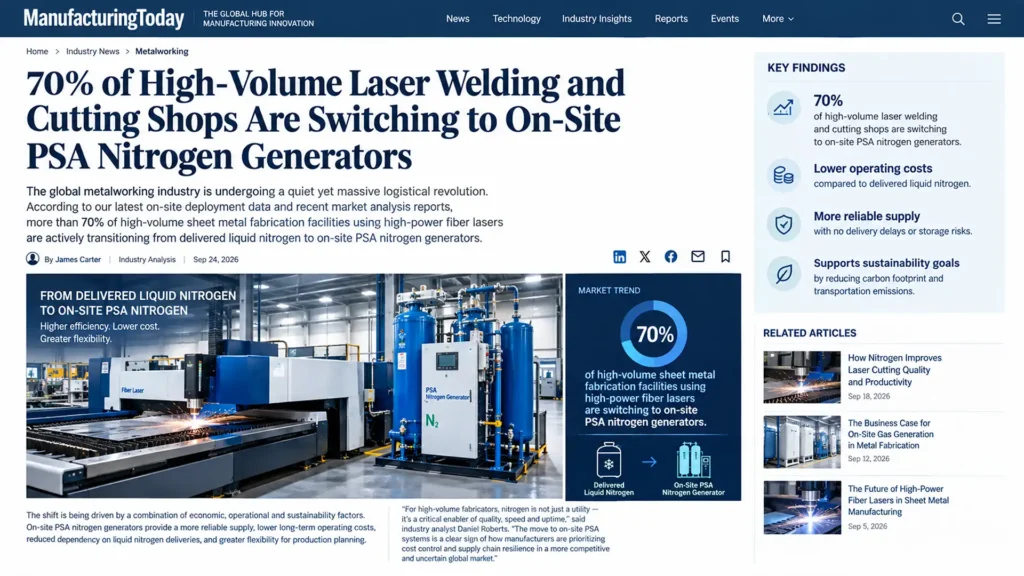Click the Sep 12, 2026 date
This screenshot has height=576, width=1024.
tap(869, 459)
